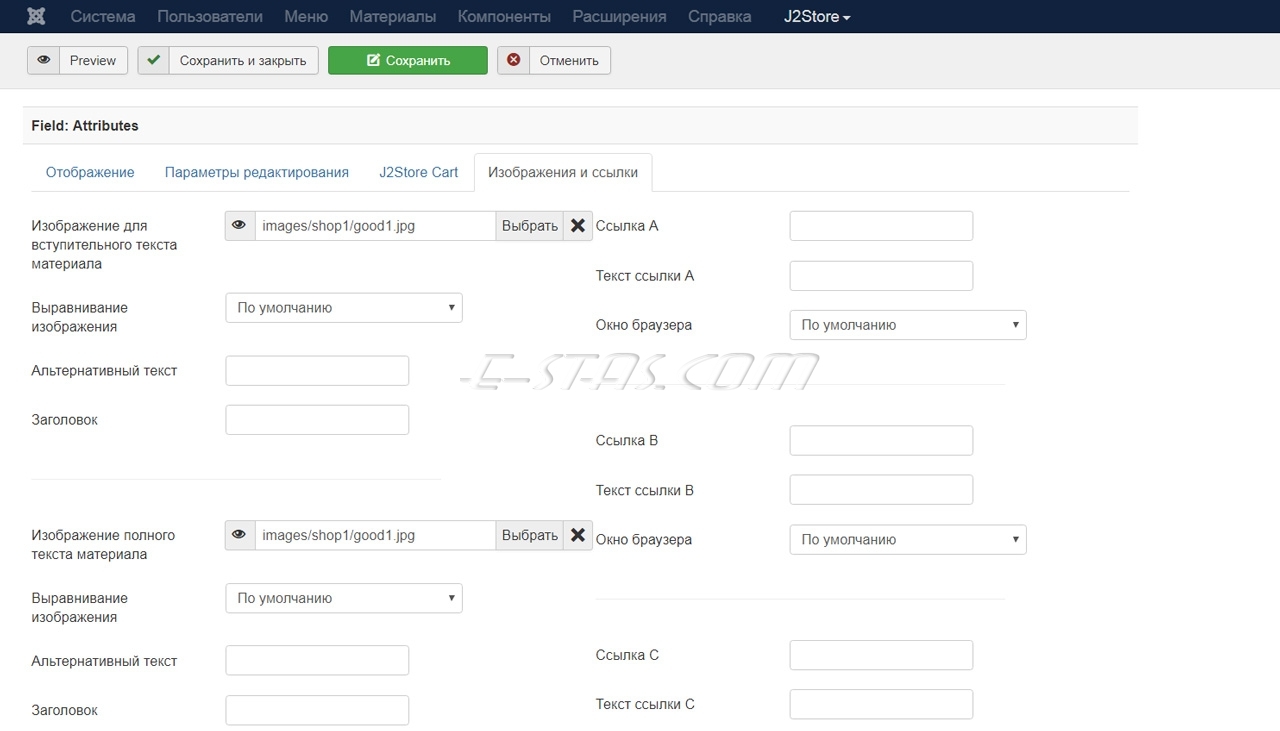Viewport: 1280px width, 731px height.
Task: Click the full text image path field
Action: (375, 535)
